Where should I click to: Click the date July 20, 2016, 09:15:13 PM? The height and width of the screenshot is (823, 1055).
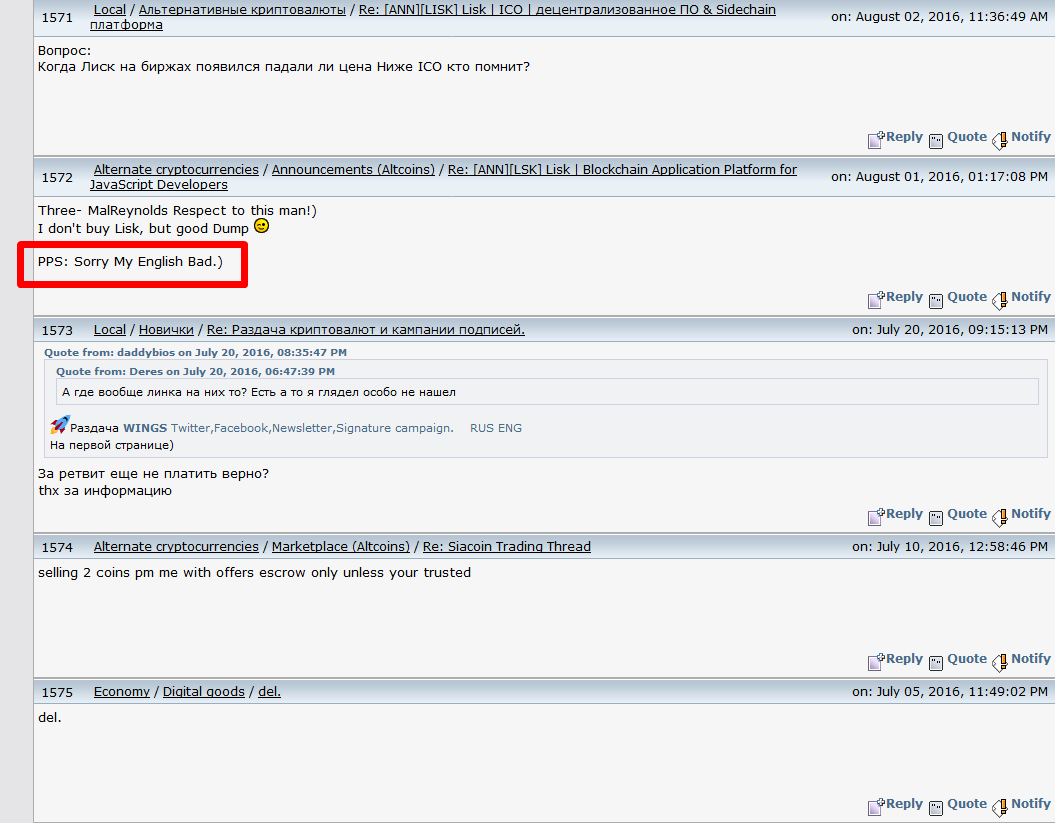click(962, 330)
